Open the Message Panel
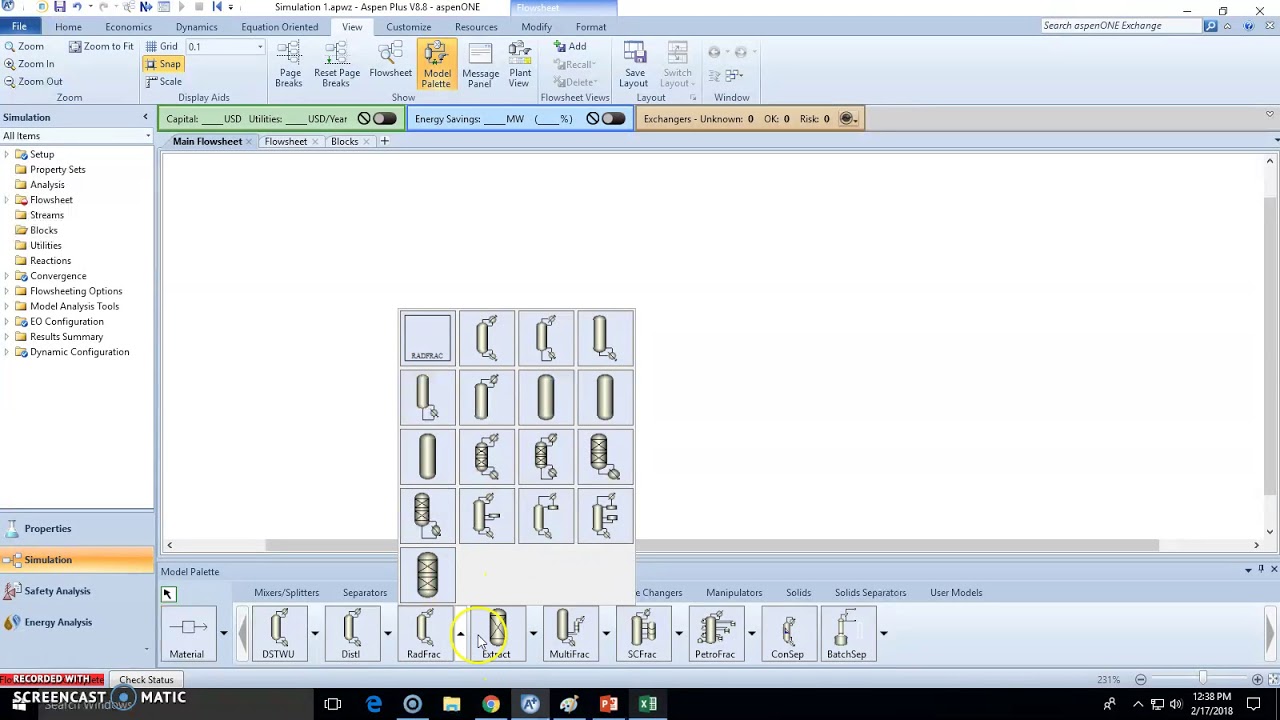The width and height of the screenshot is (1280, 720). coord(480,65)
